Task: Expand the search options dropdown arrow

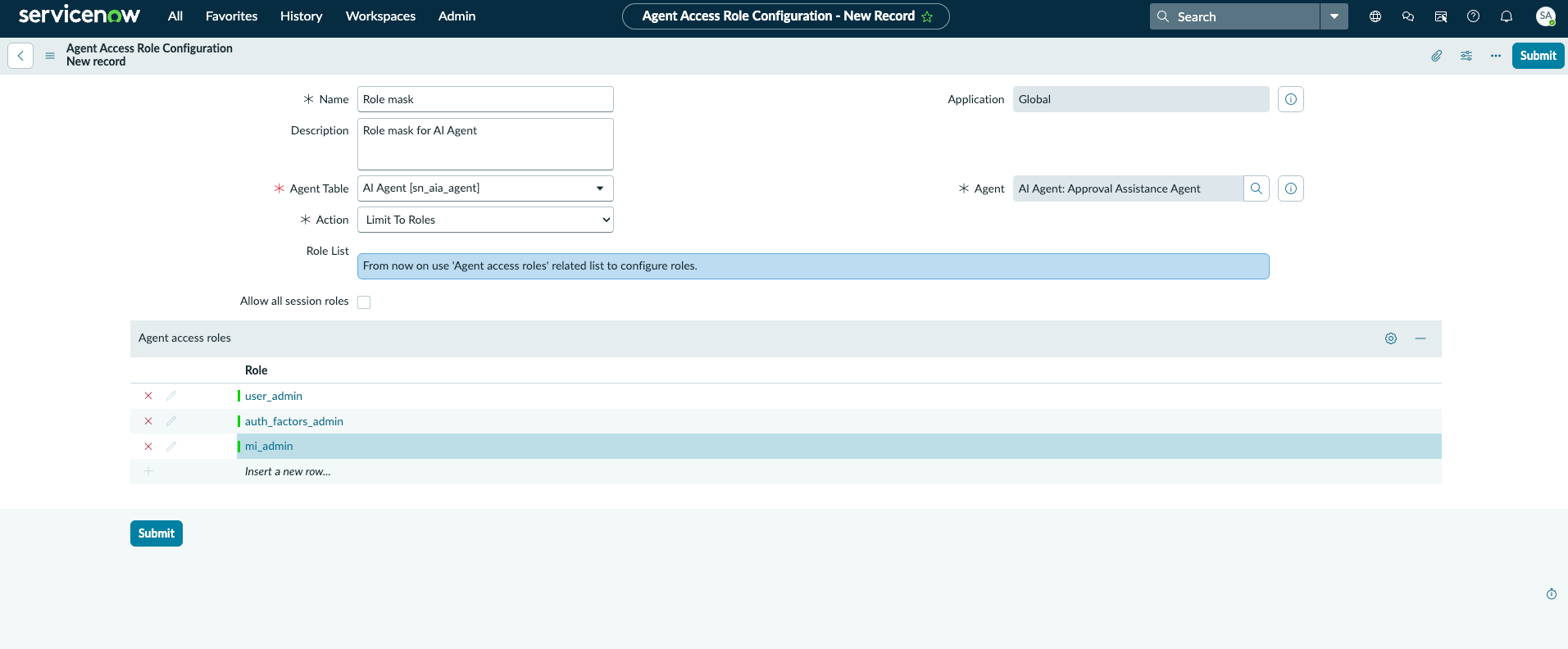Action: click(1334, 16)
